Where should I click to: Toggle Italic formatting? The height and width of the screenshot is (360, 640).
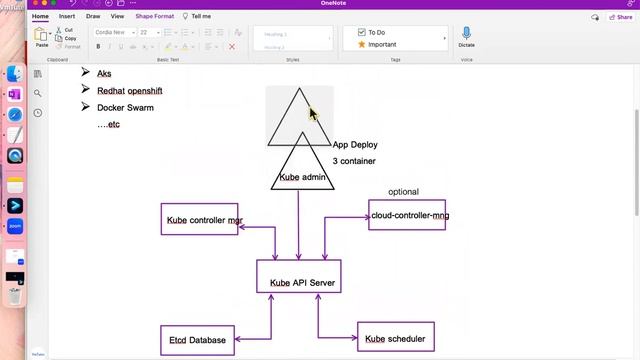109,47
